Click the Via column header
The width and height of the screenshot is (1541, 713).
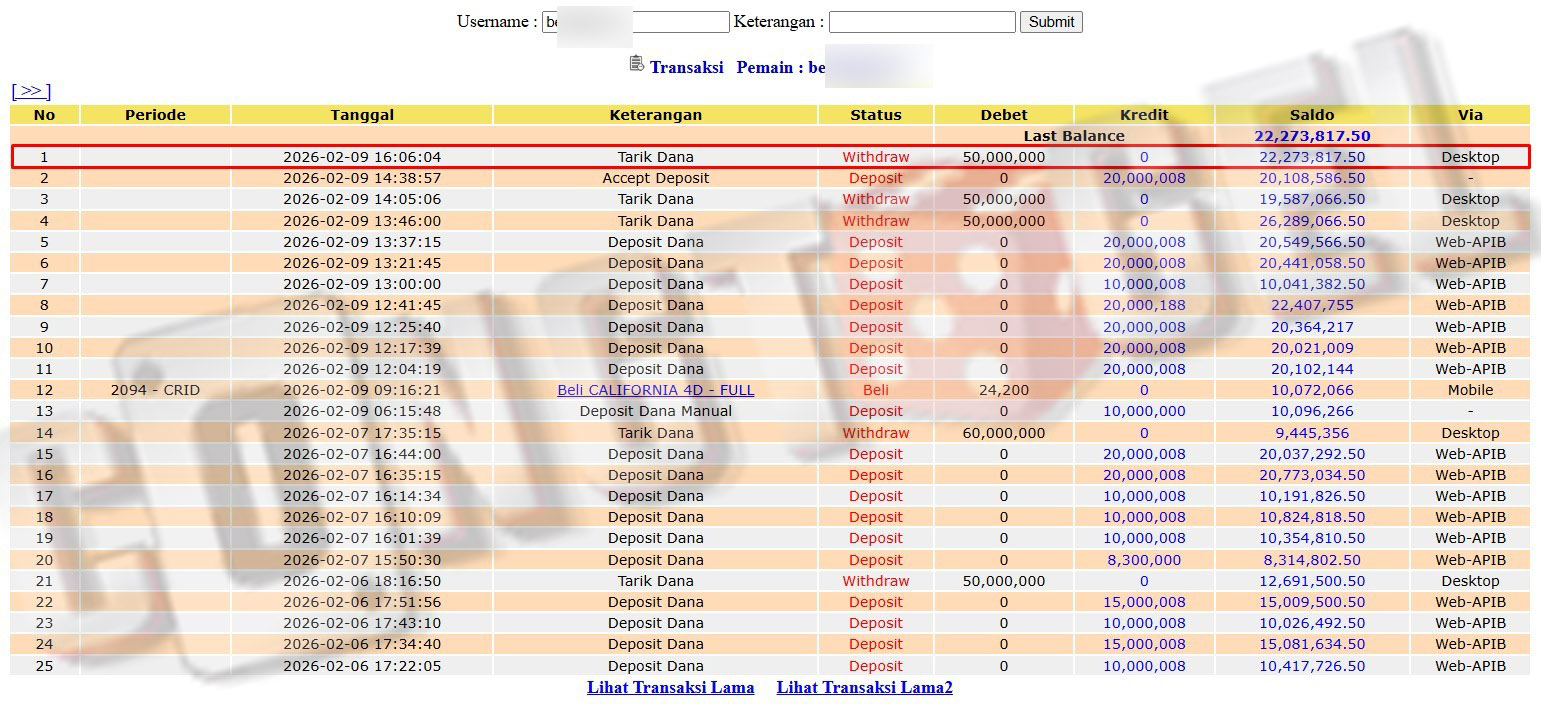tap(1469, 115)
